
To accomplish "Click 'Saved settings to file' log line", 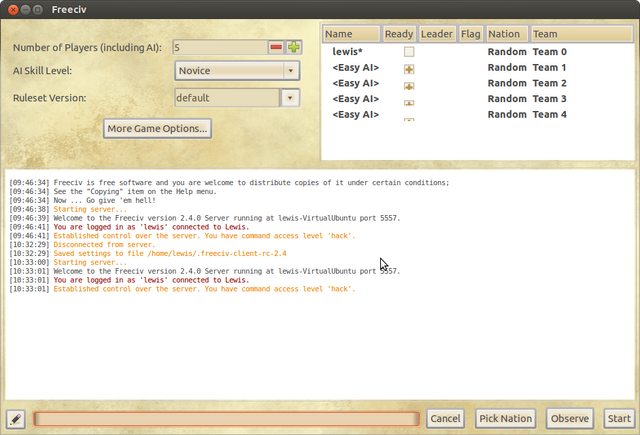I will point(170,253).
